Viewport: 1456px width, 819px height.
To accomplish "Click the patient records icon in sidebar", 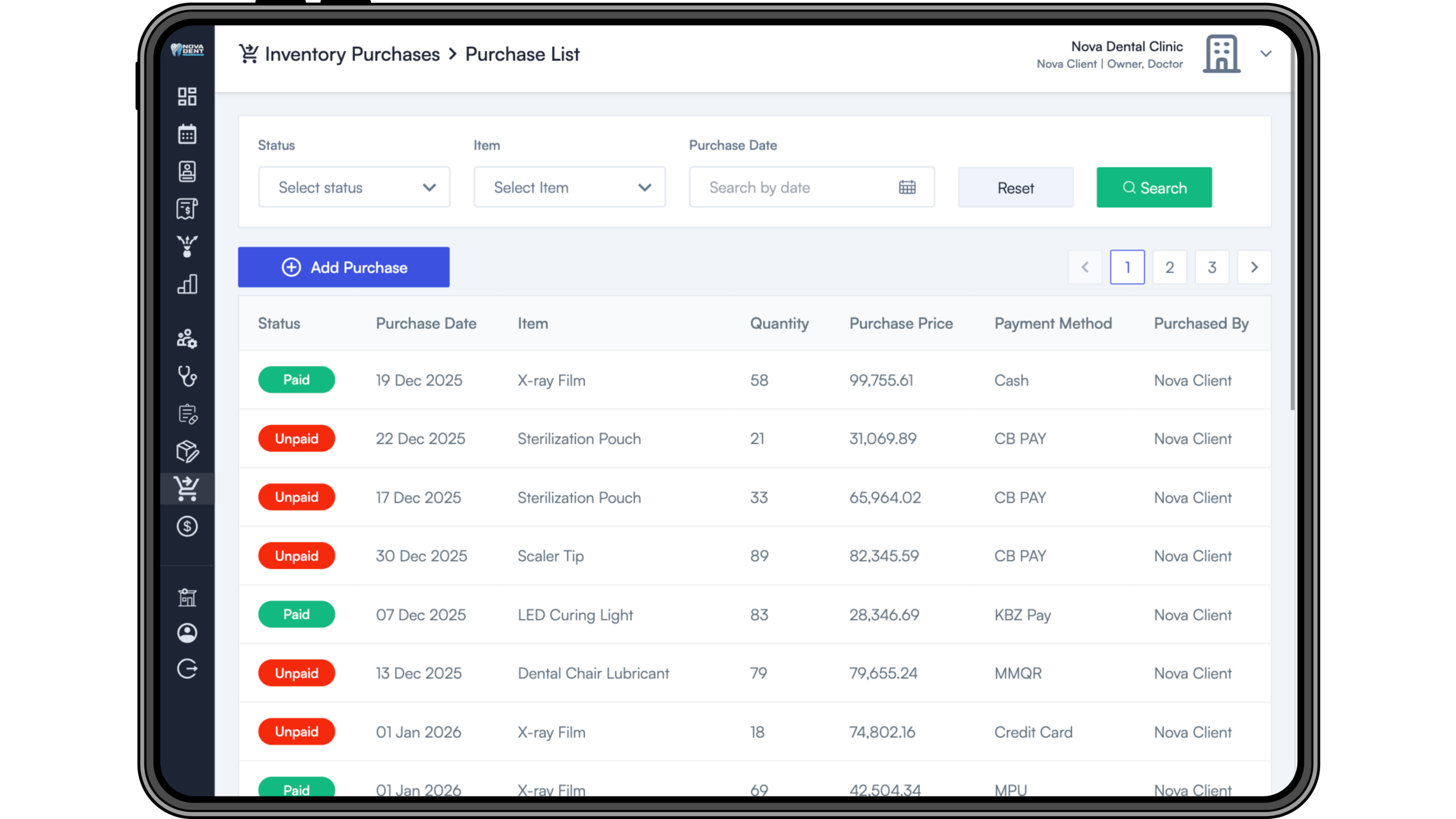I will (187, 171).
